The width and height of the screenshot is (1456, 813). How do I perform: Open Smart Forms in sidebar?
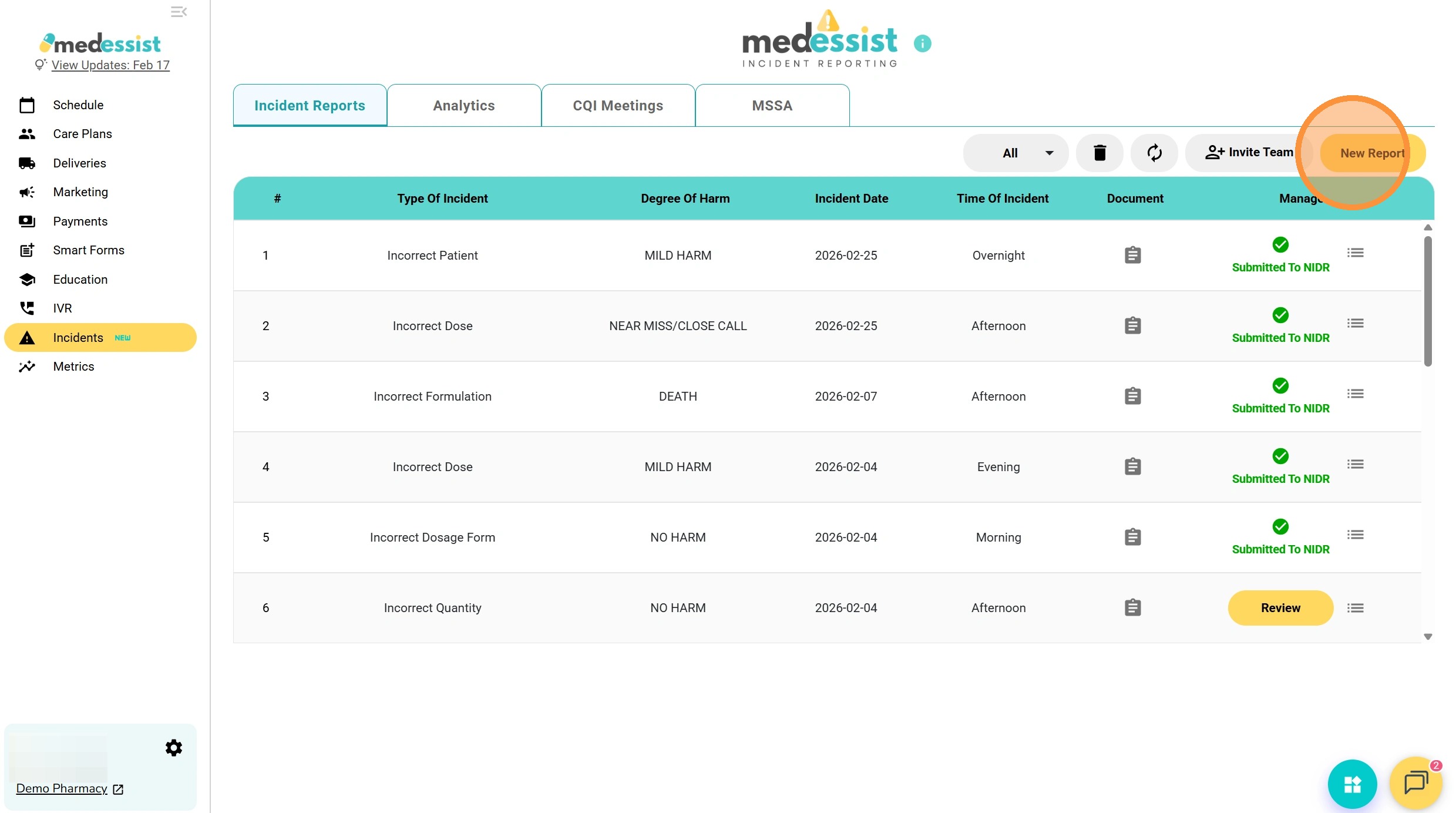(x=89, y=250)
